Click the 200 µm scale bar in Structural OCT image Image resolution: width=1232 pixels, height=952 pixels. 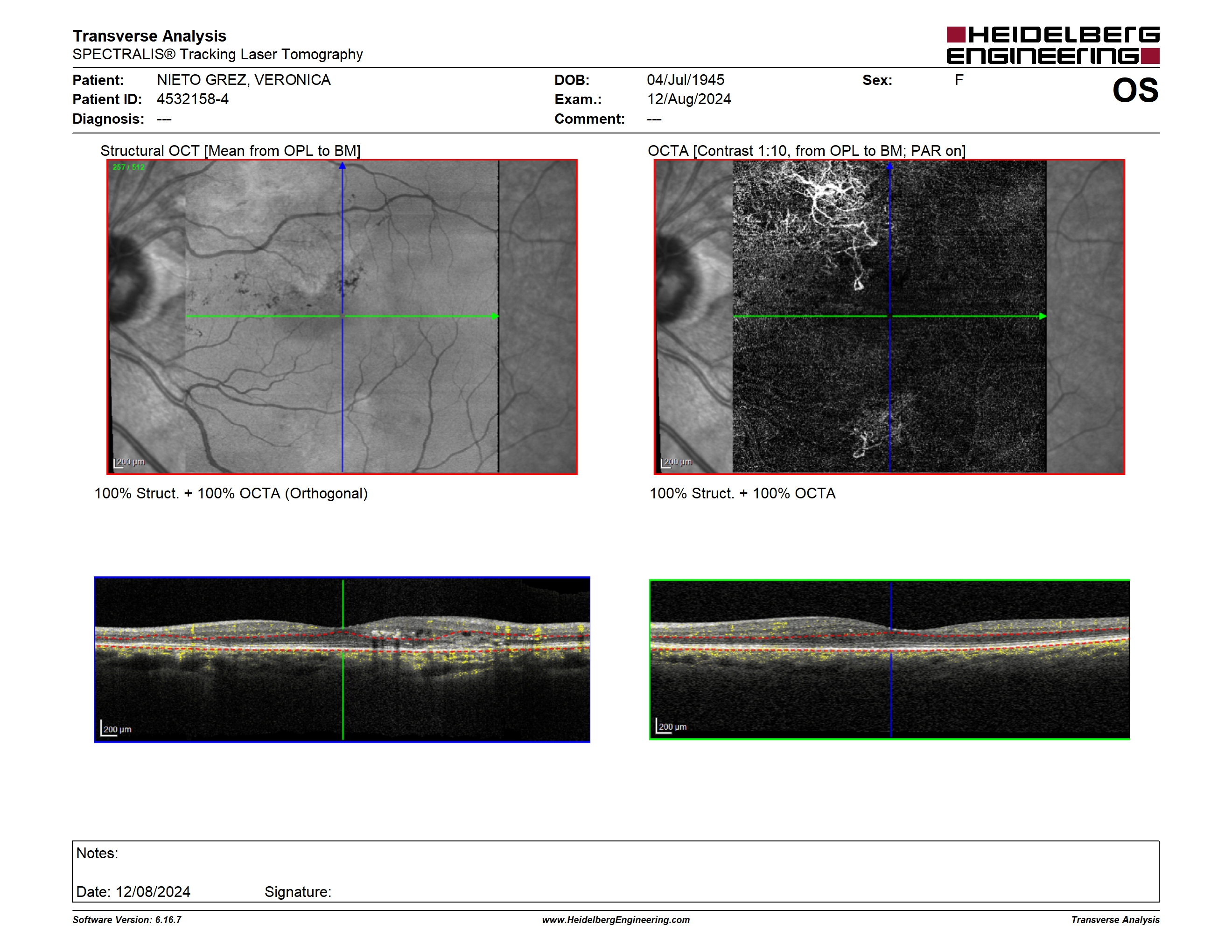pyautogui.click(x=129, y=462)
